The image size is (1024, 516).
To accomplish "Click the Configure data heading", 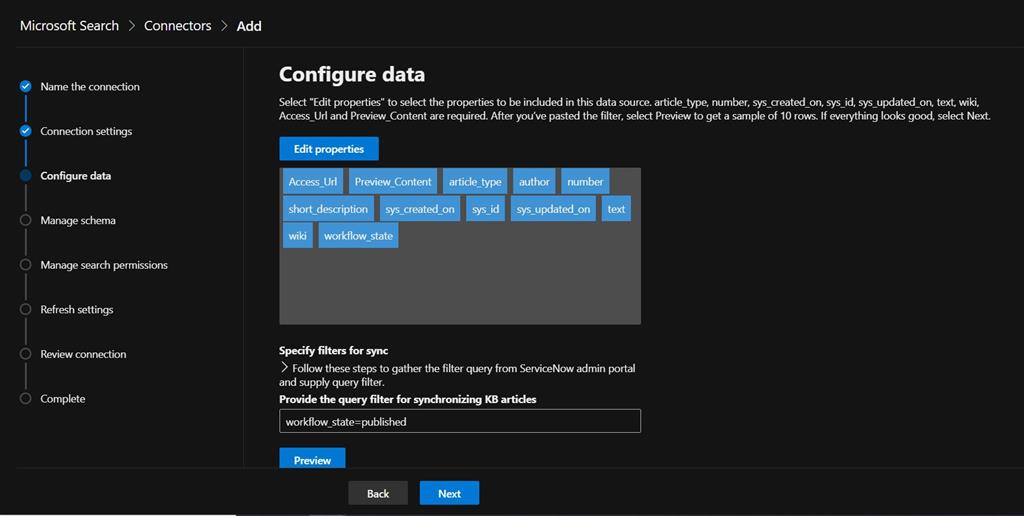I will click(x=352, y=74).
